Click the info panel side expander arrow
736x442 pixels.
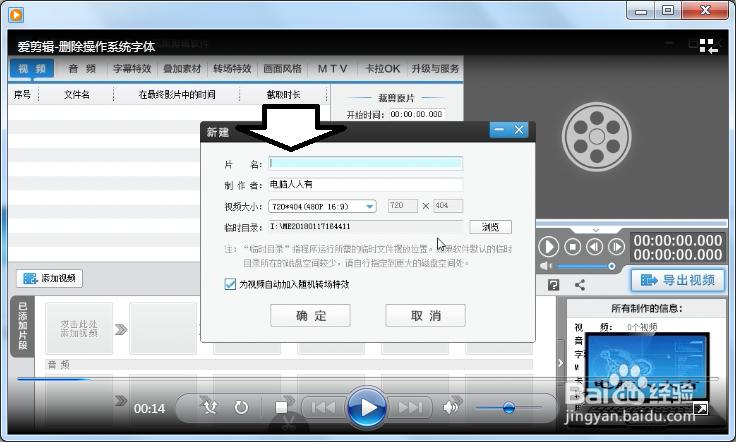(560, 363)
